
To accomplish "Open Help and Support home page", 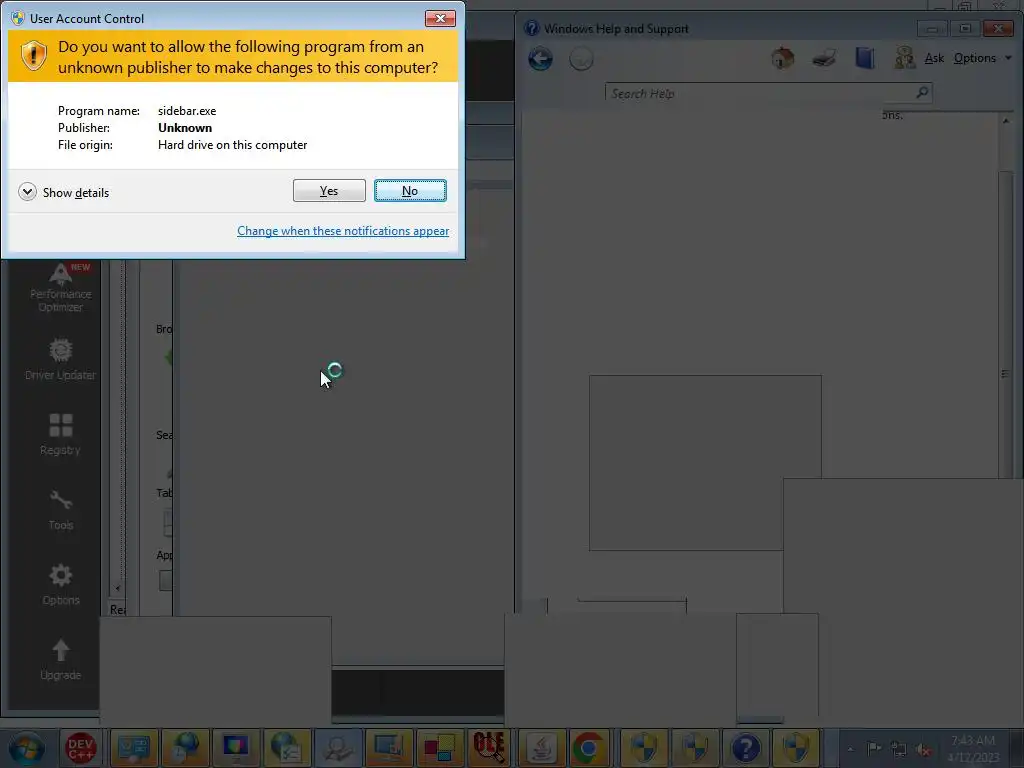I will pos(782,58).
